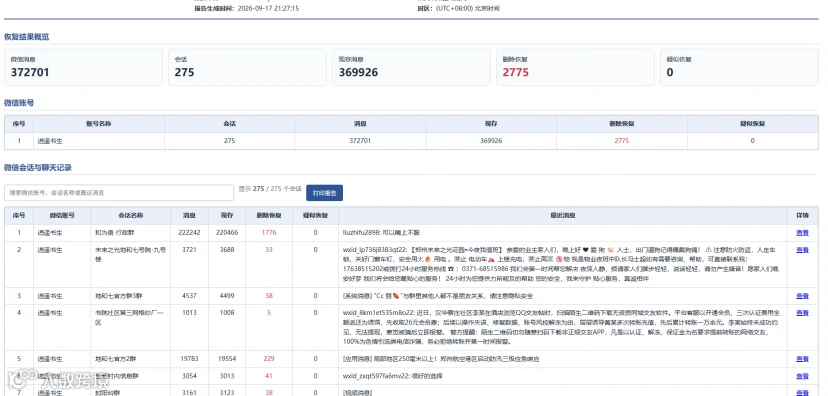Click the 账号名称 column header
The image size is (828, 396).
coord(99,124)
